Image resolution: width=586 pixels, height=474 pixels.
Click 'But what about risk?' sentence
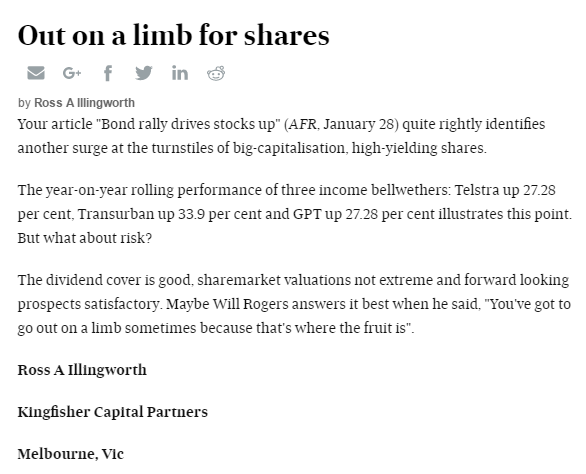(85, 238)
